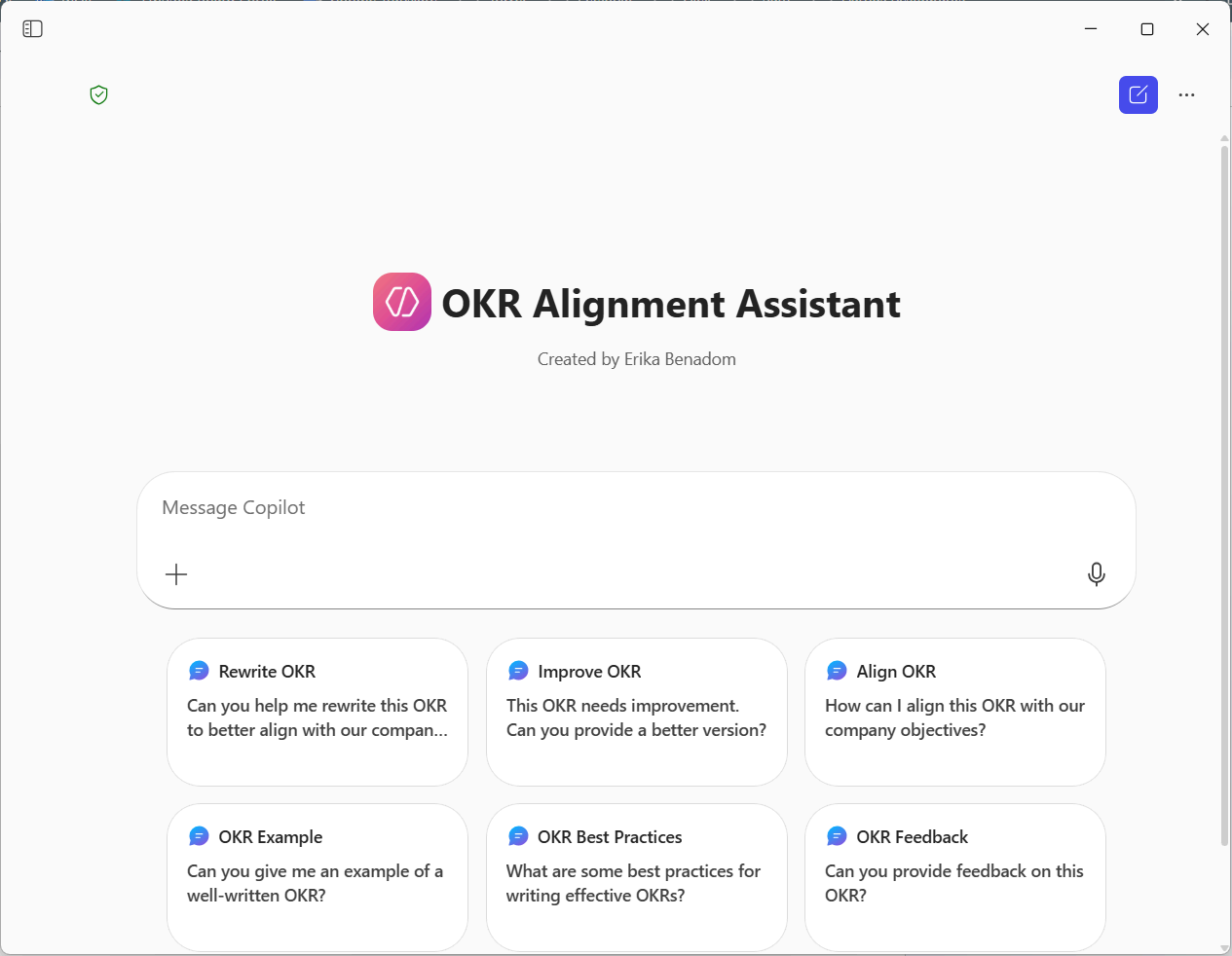
Task: Minimize the Copilot window
Action: (1091, 29)
